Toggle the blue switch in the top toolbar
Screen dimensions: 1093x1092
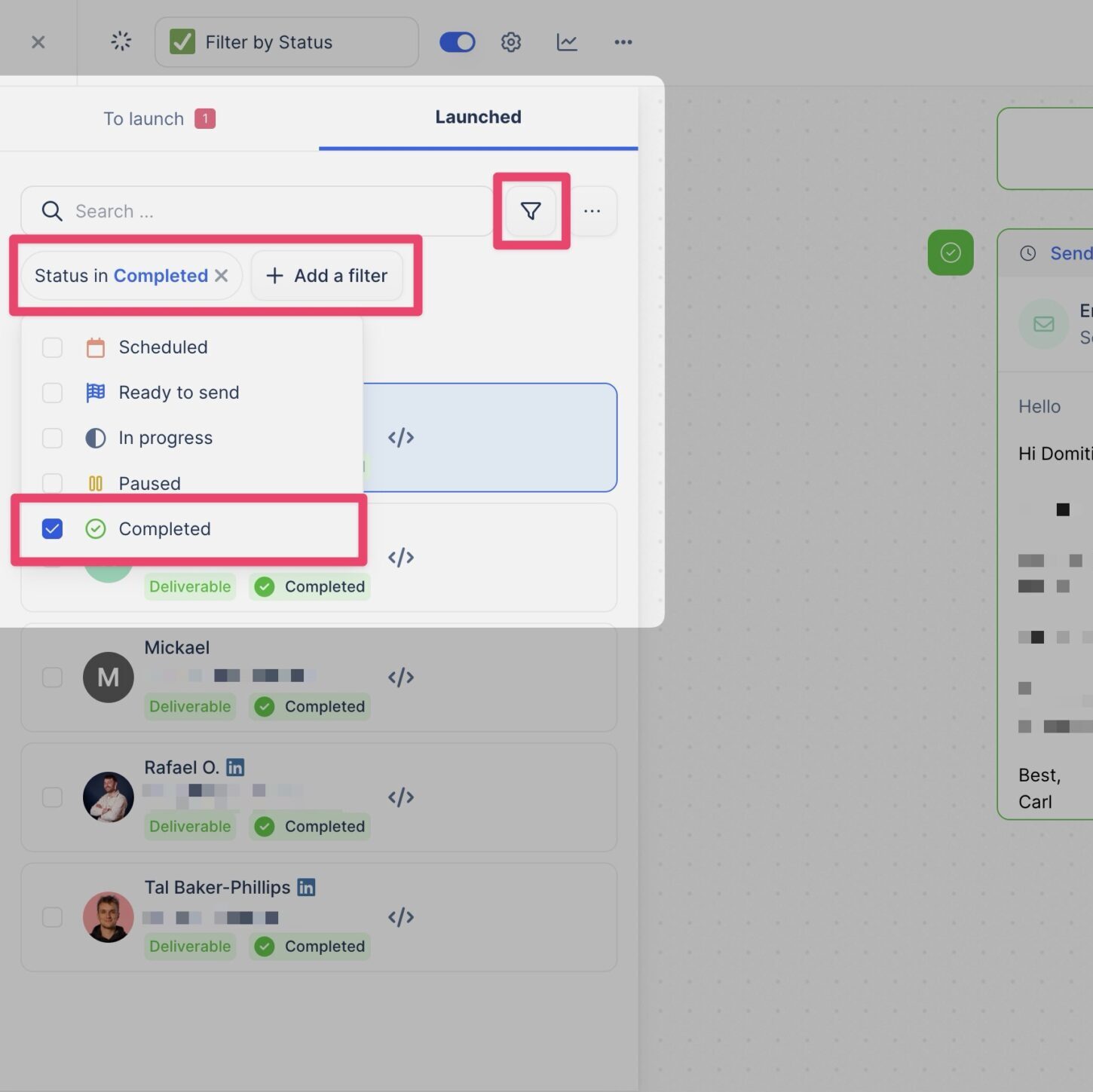point(457,41)
